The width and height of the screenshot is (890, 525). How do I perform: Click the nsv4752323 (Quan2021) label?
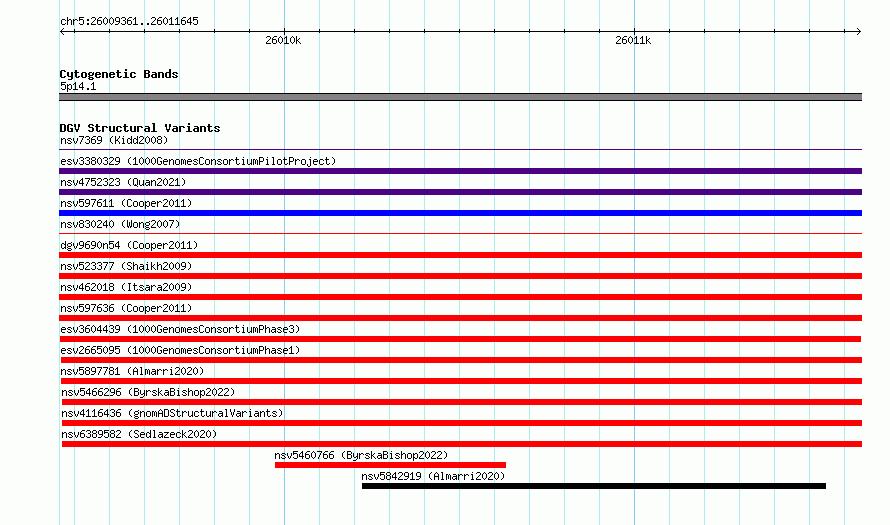(x=123, y=182)
